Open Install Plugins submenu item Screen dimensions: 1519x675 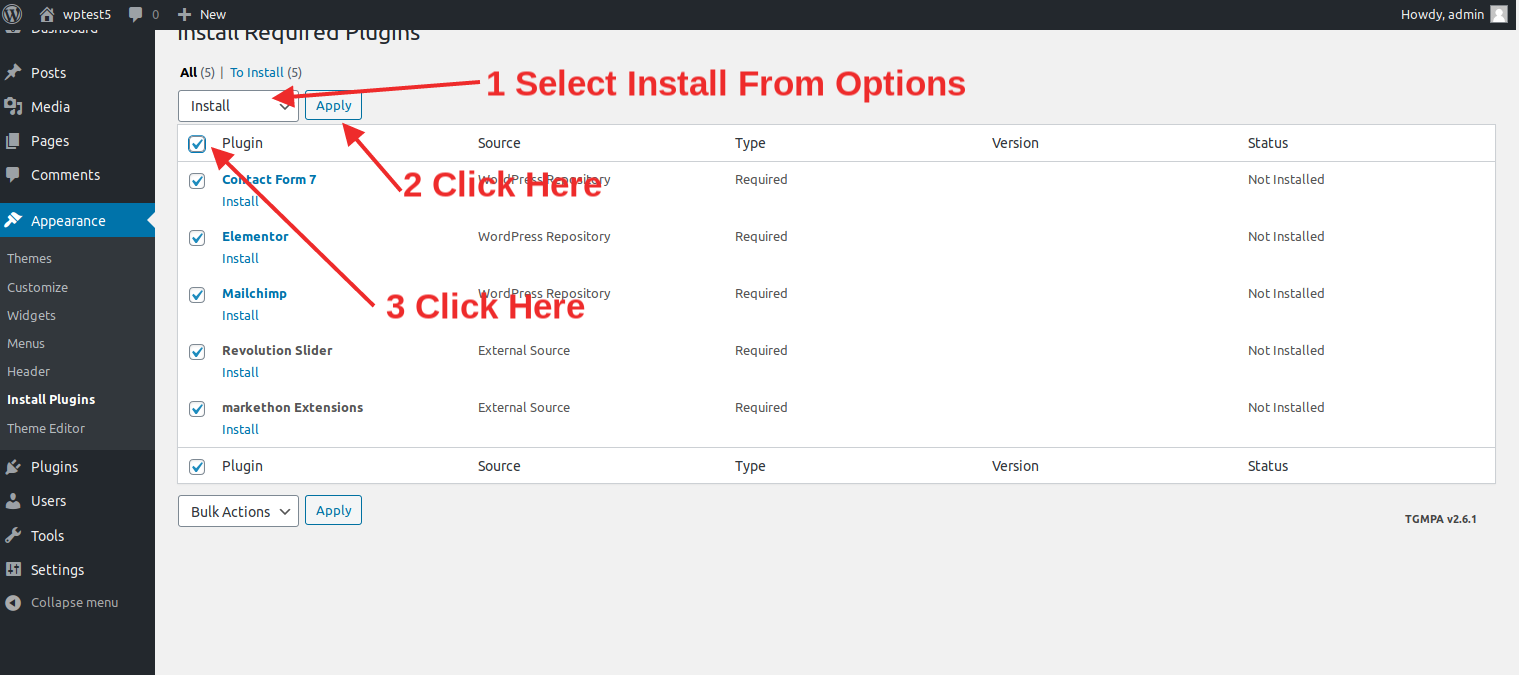[x=51, y=399]
